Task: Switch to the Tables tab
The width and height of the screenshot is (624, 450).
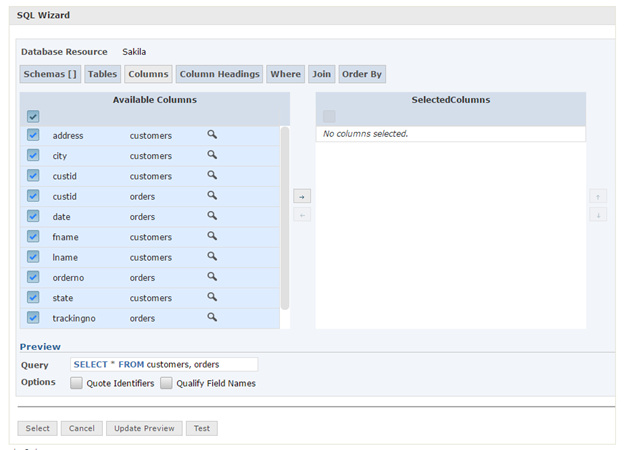Action: 103,74
